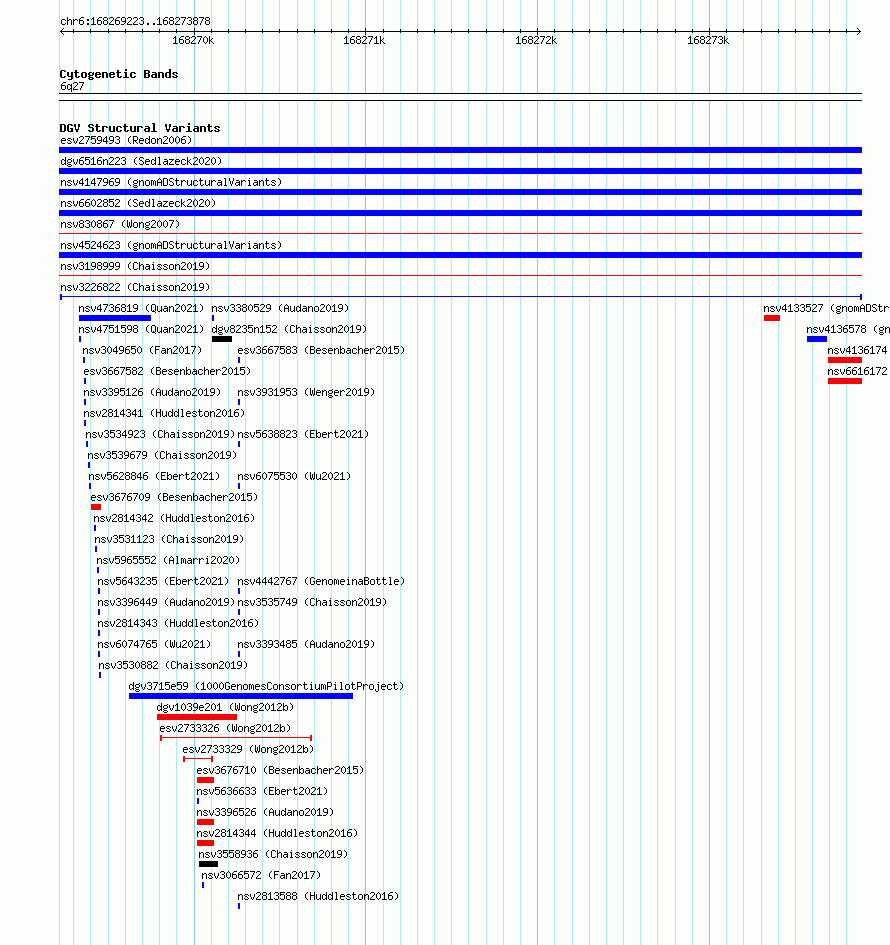This screenshot has height=945, width=890.
Task: Open nsv4147969 (gnomADStructuralVariants) variant label
Action: (x=171, y=183)
